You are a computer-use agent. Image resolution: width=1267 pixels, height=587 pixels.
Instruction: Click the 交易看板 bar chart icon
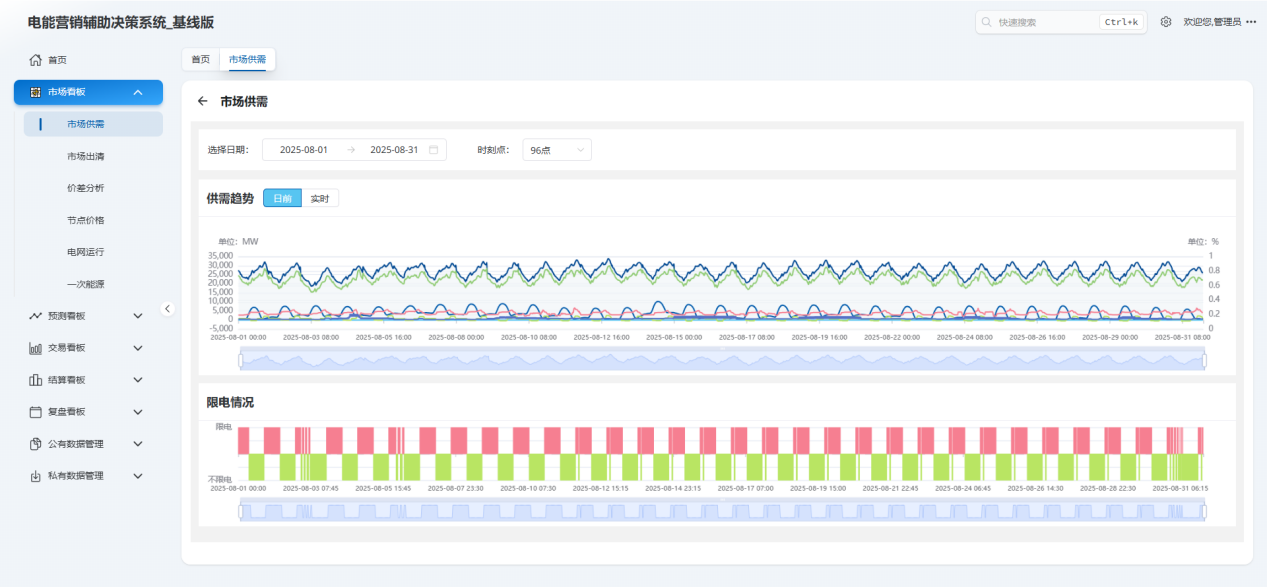36,348
